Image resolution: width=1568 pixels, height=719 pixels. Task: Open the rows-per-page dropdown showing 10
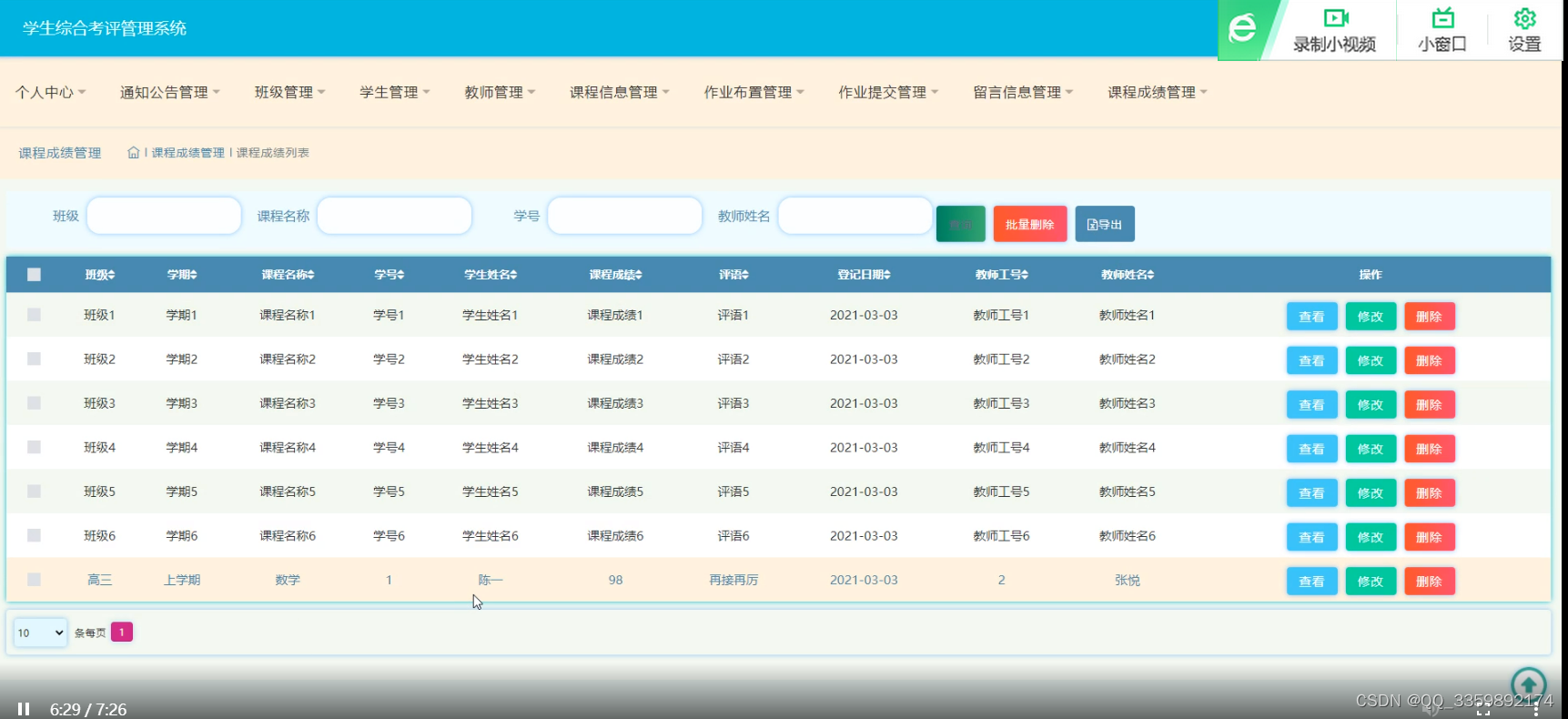[40, 633]
